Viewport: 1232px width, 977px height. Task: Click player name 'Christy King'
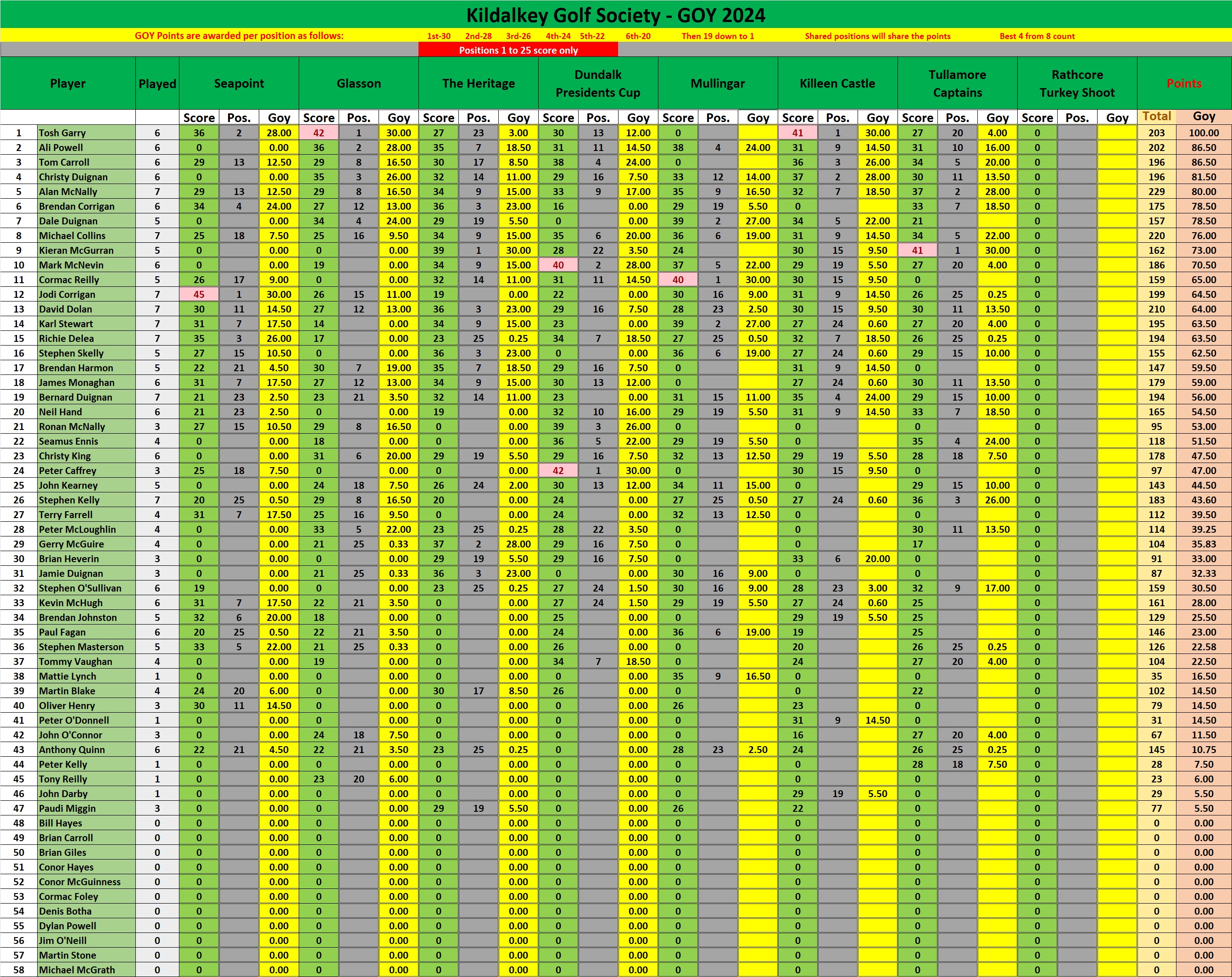tap(65, 456)
